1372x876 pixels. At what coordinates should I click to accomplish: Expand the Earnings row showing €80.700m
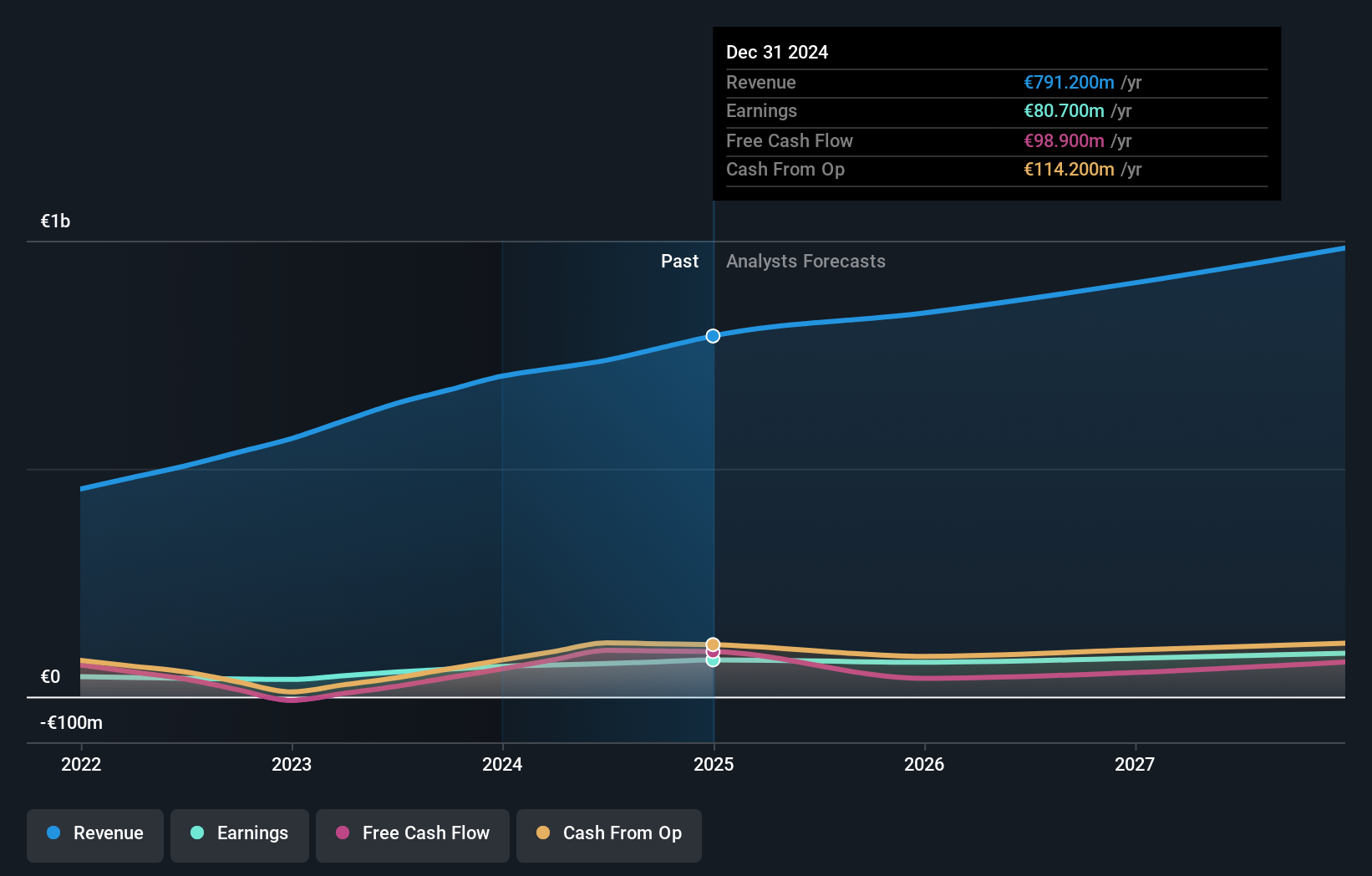[x=994, y=111]
